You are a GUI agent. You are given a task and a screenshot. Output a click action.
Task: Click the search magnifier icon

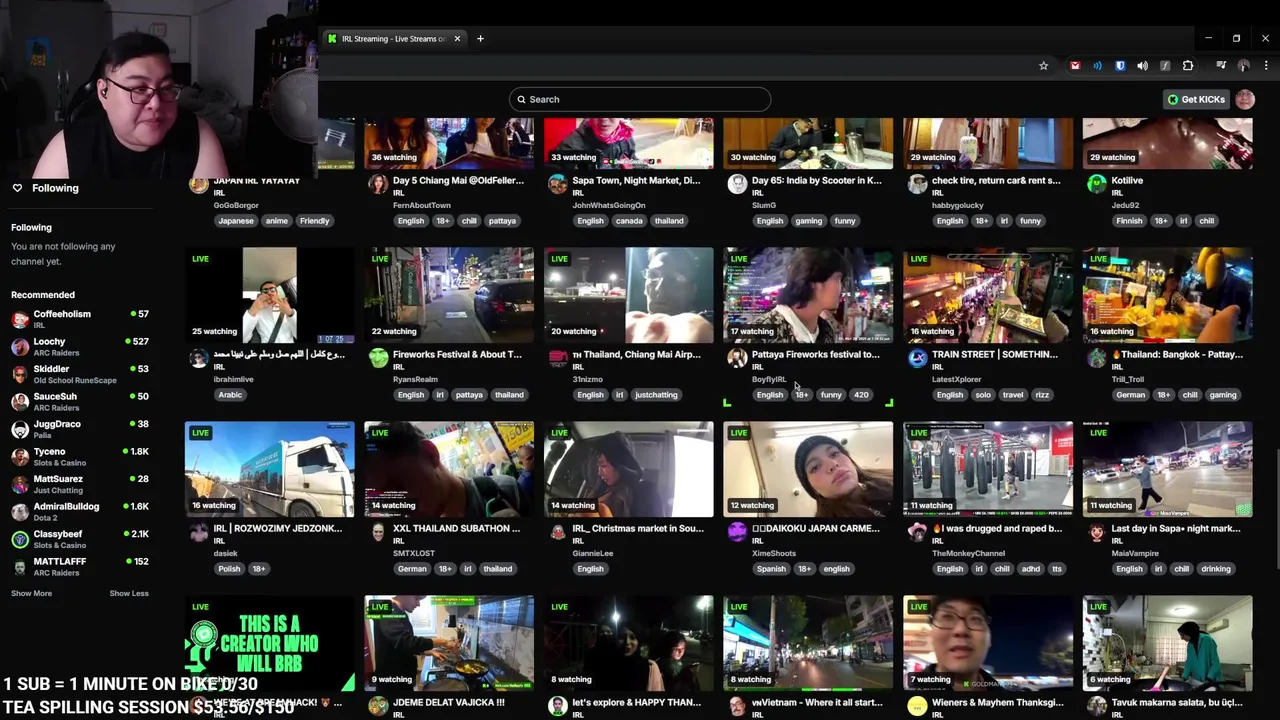click(521, 99)
